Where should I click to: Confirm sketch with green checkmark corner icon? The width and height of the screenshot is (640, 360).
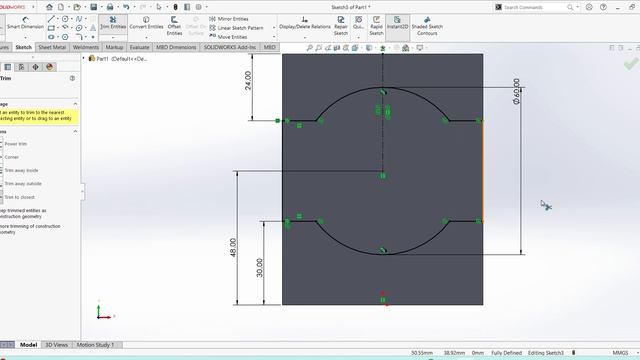631,63
